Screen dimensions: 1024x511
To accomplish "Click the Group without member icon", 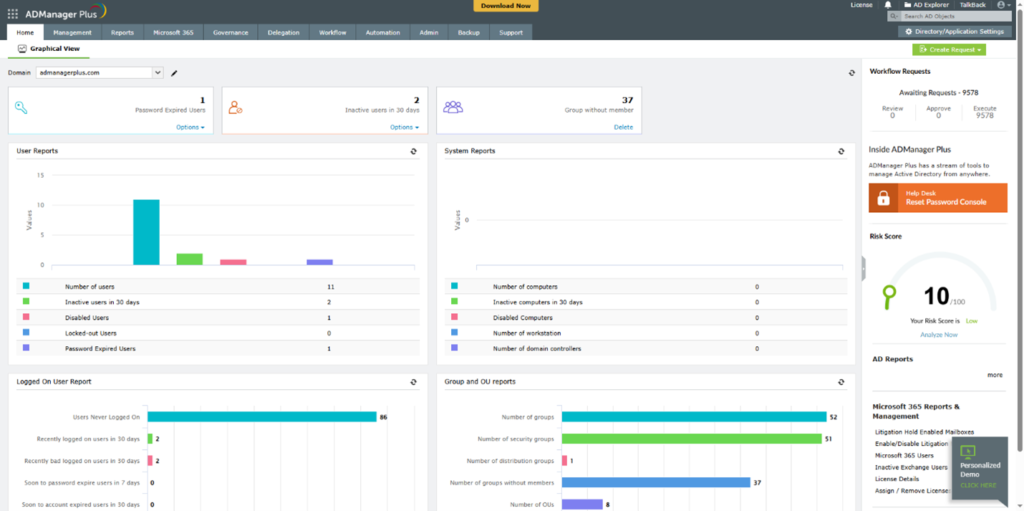I will 453,107.
